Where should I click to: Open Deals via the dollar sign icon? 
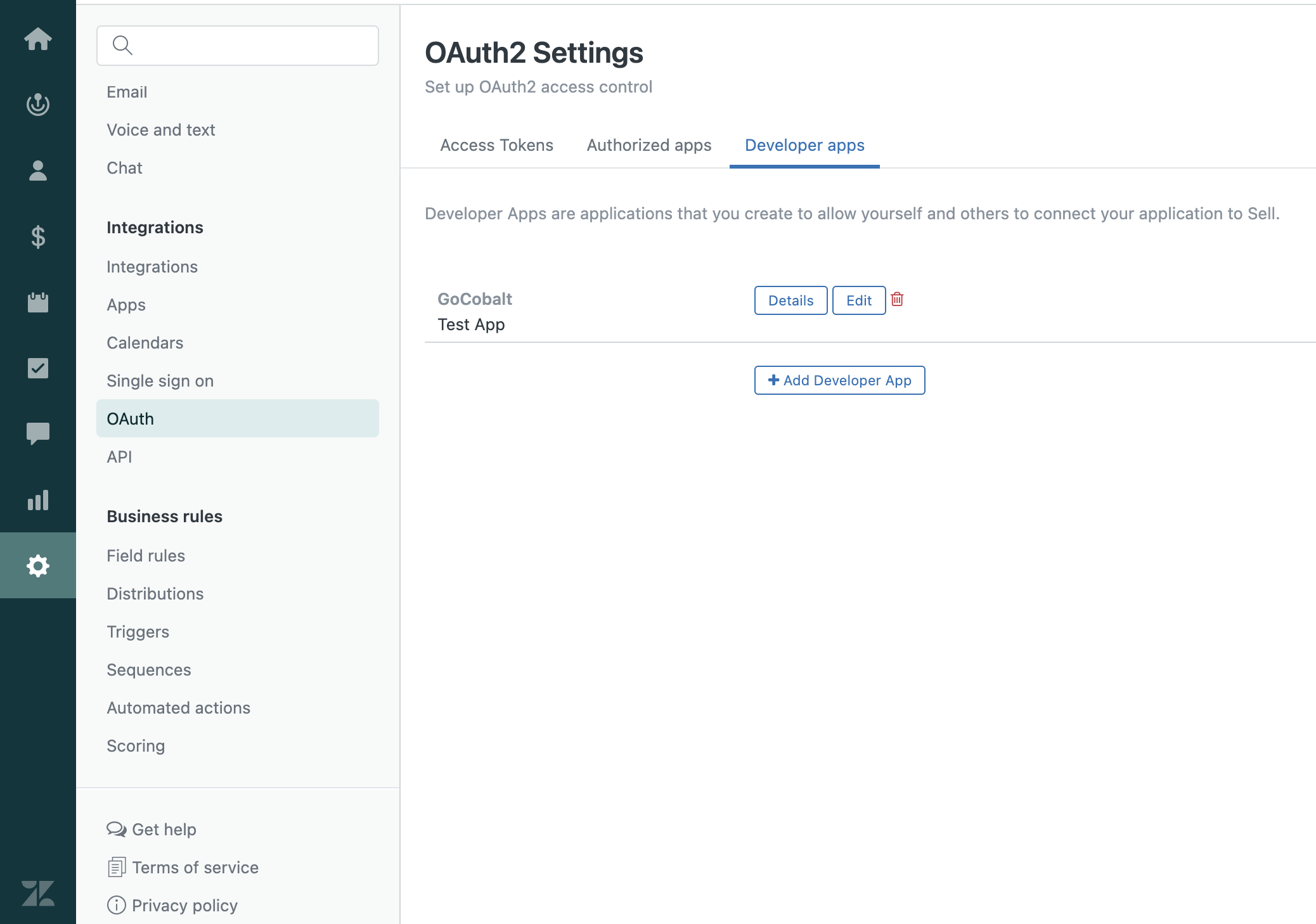click(x=38, y=238)
